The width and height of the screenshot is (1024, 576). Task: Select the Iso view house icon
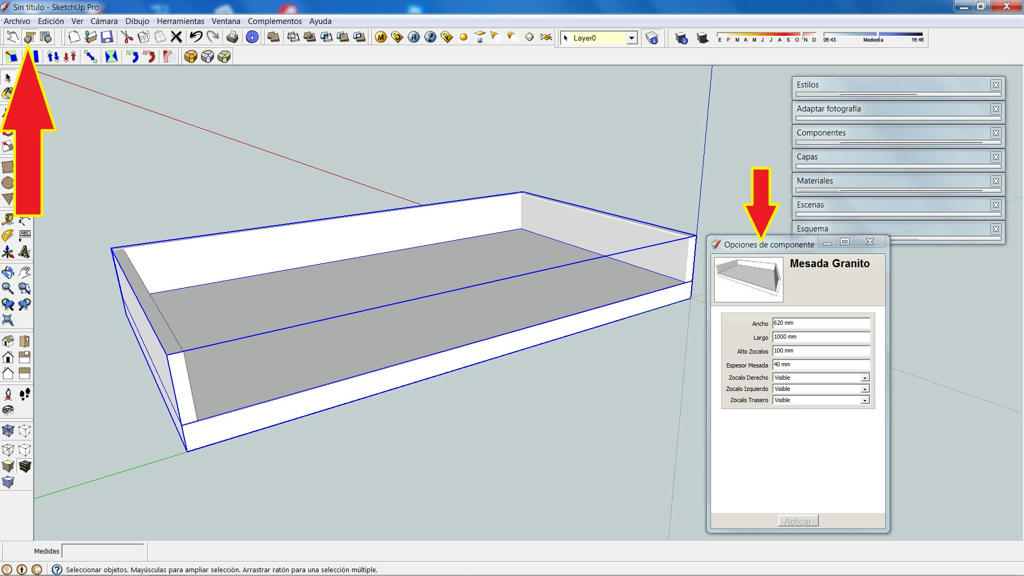point(8,341)
